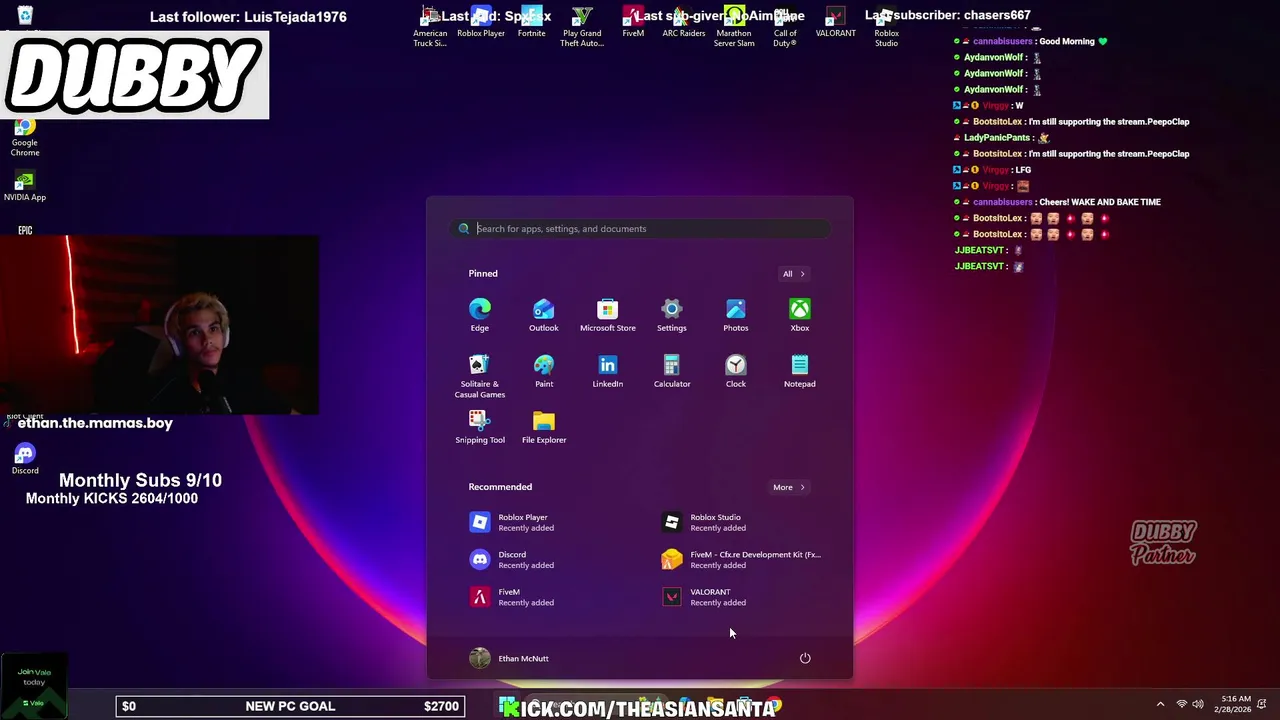This screenshot has width=1280, height=720.
Task: Open Google Chrome desktop shortcut
Action: click(x=25, y=138)
